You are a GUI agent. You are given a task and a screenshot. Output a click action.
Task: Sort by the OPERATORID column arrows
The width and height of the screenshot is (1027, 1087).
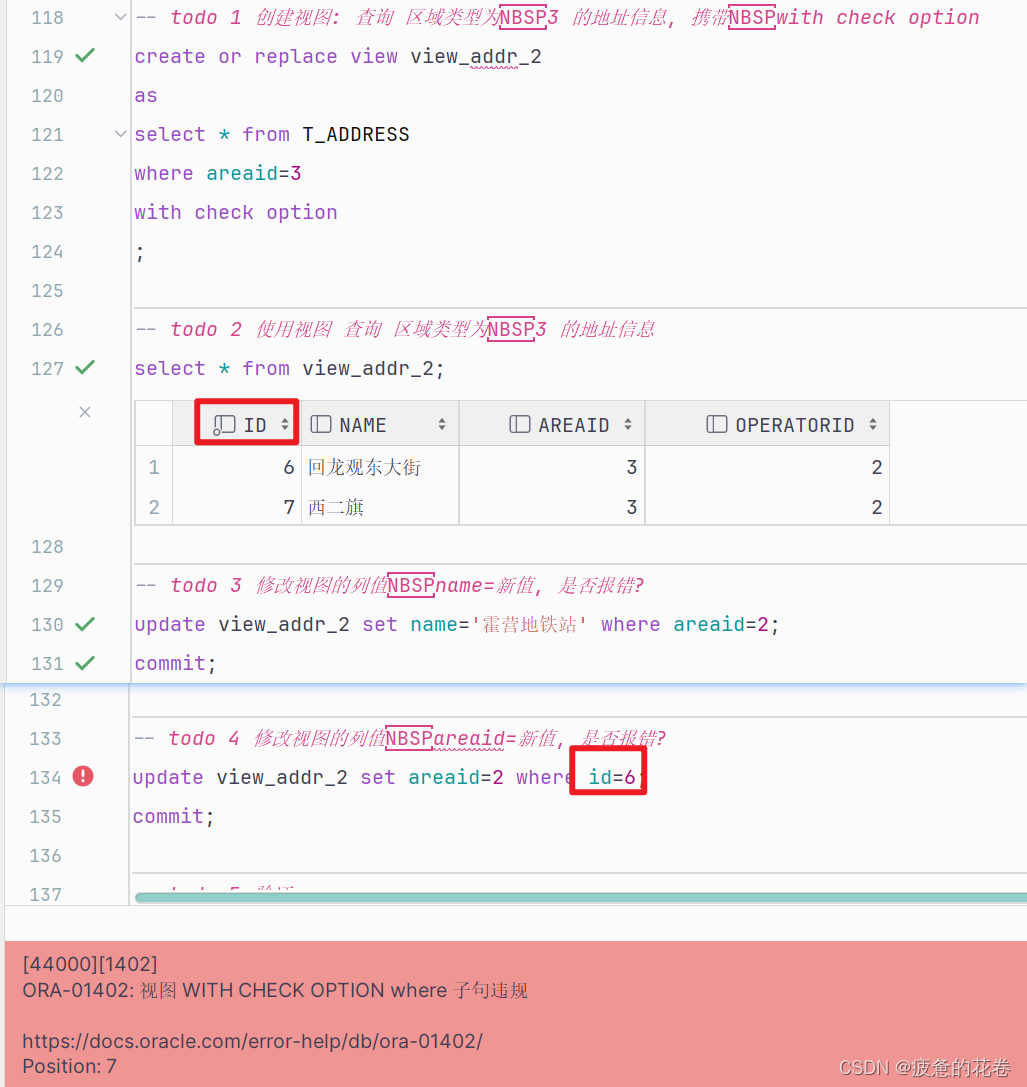point(873,424)
